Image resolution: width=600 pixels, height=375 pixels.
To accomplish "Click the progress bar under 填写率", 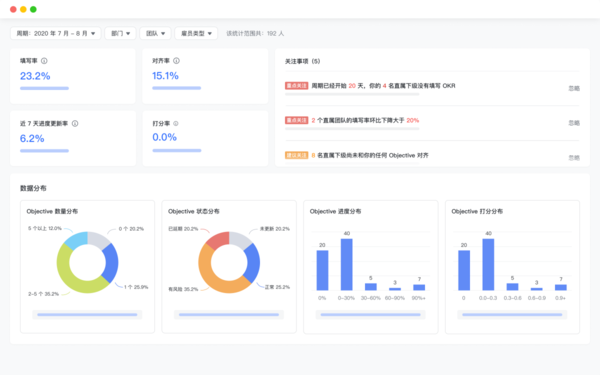I will tap(44, 88).
